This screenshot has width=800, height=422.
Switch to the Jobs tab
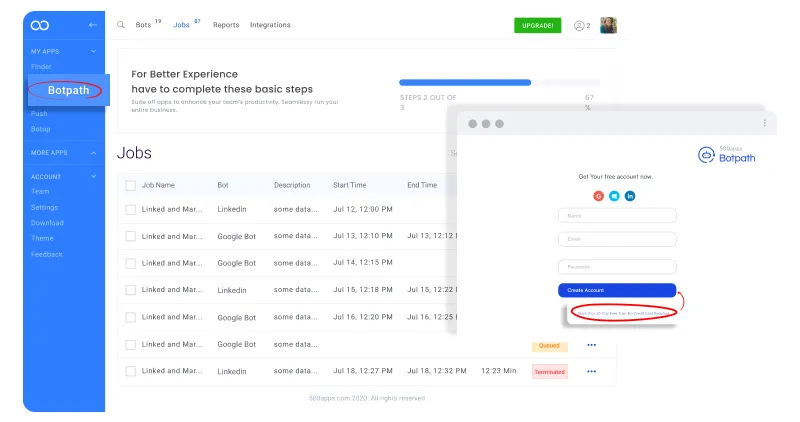(x=181, y=25)
